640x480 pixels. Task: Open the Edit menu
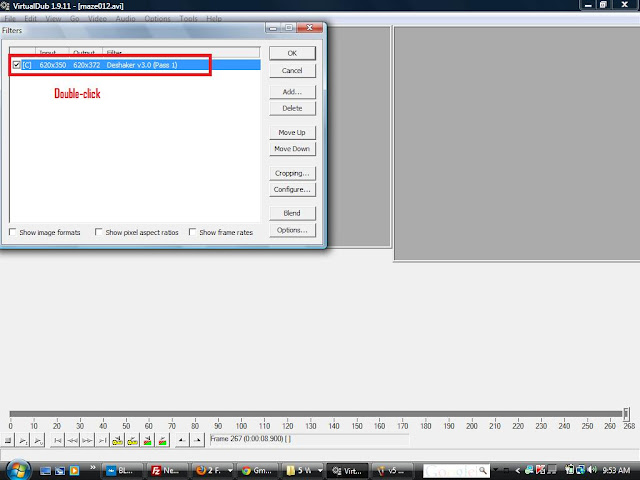click(x=30, y=18)
